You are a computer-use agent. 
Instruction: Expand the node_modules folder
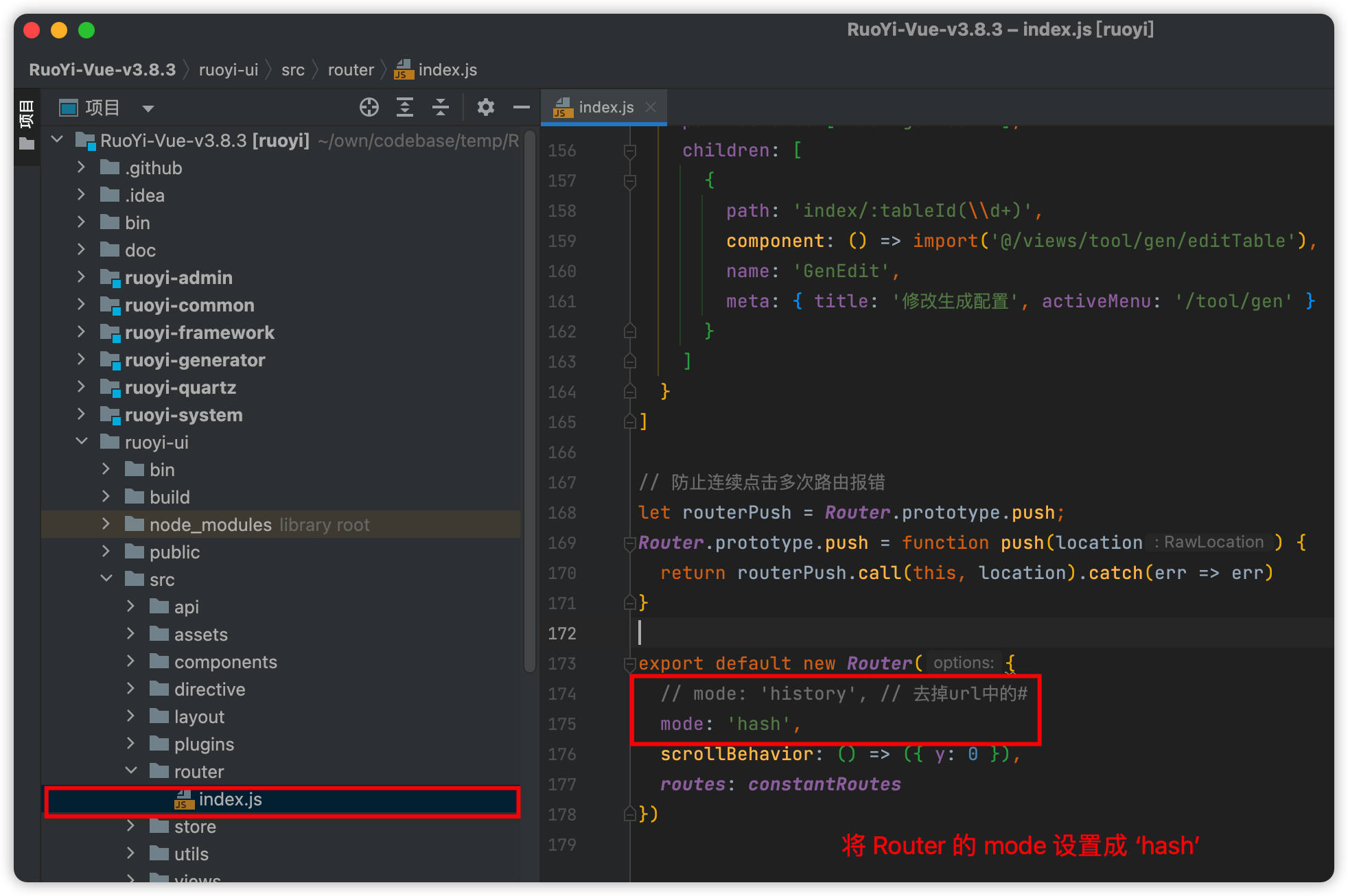pyautogui.click(x=106, y=524)
